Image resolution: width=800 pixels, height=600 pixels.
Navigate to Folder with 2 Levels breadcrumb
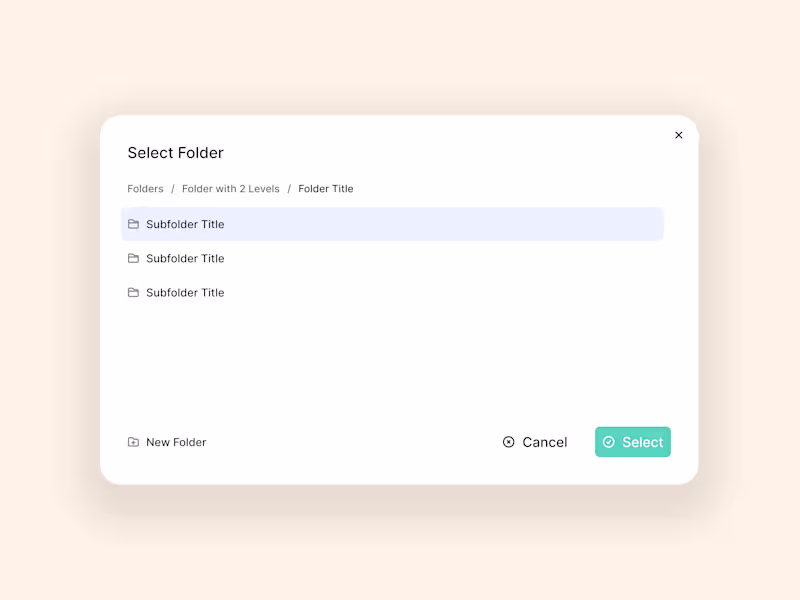pos(231,189)
